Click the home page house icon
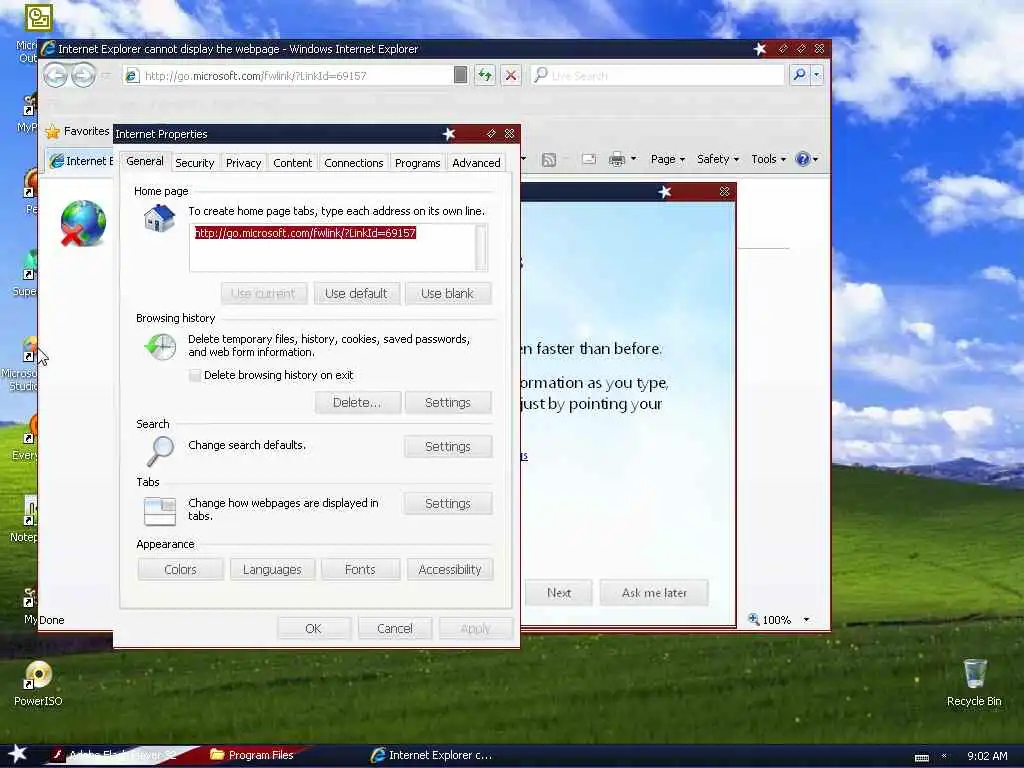Viewport: 1024px width, 768px height. 160,218
